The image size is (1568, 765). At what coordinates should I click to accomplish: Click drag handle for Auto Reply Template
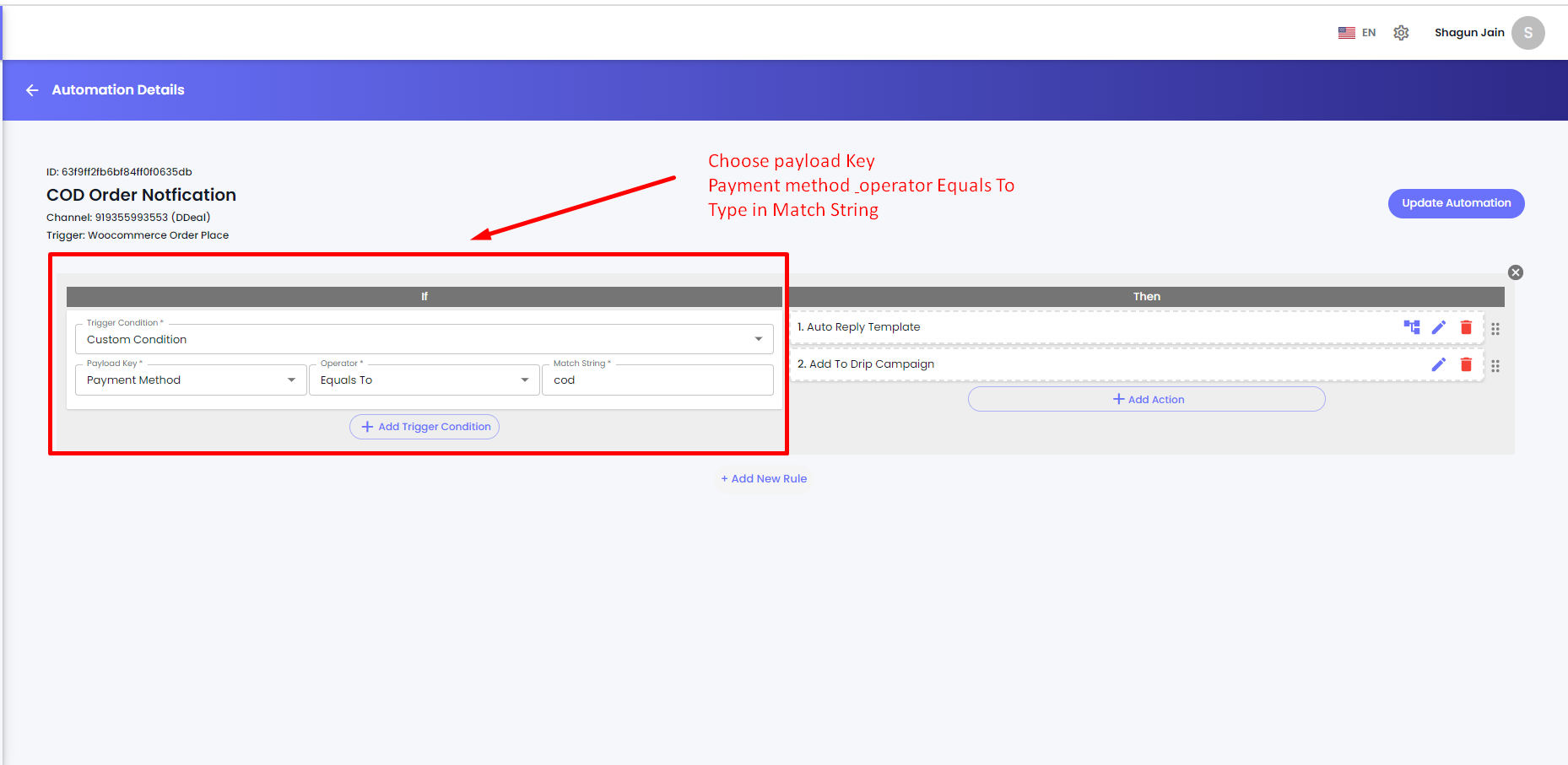pyautogui.click(x=1495, y=329)
